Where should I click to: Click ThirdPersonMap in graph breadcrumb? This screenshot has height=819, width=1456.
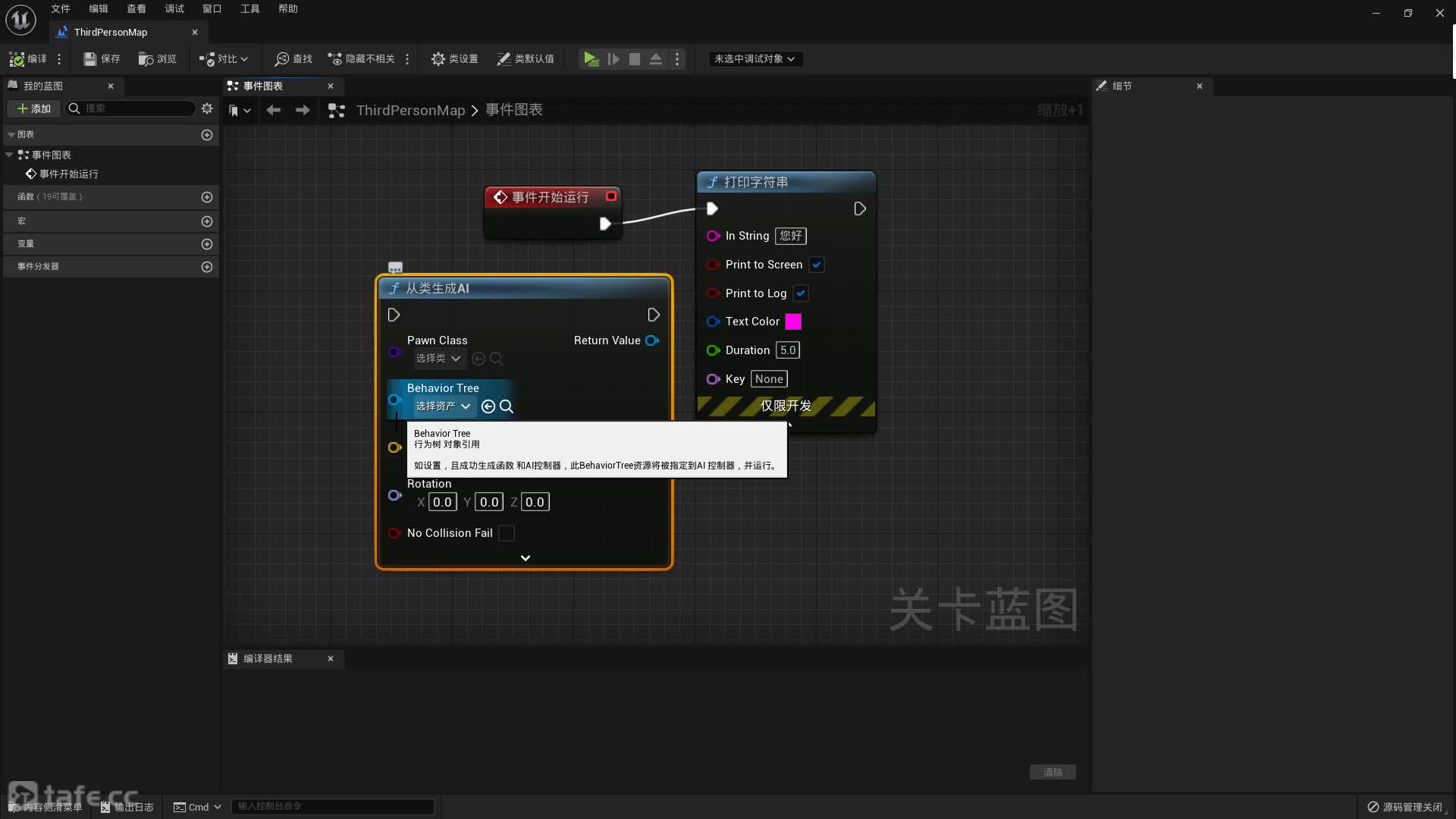click(x=410, y=110)
